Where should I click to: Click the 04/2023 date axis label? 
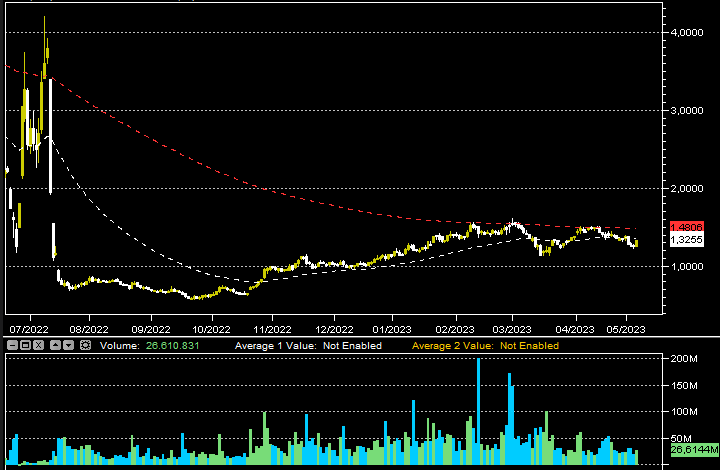tap(575, 329)
